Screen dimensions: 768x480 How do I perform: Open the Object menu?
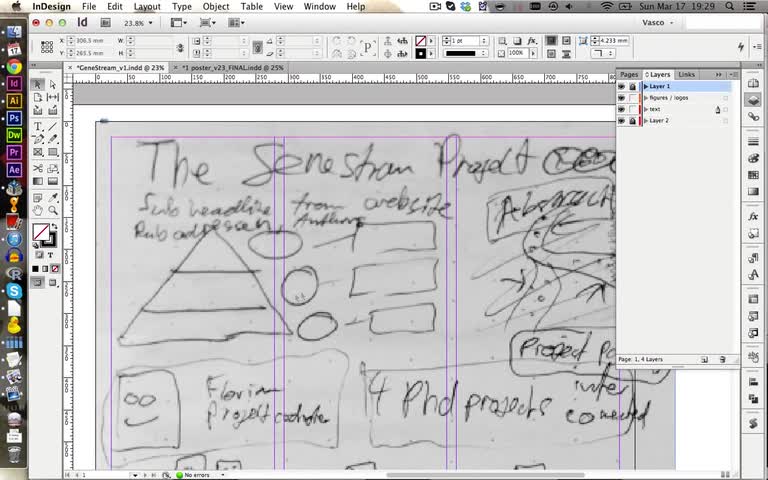coord(216,6)
